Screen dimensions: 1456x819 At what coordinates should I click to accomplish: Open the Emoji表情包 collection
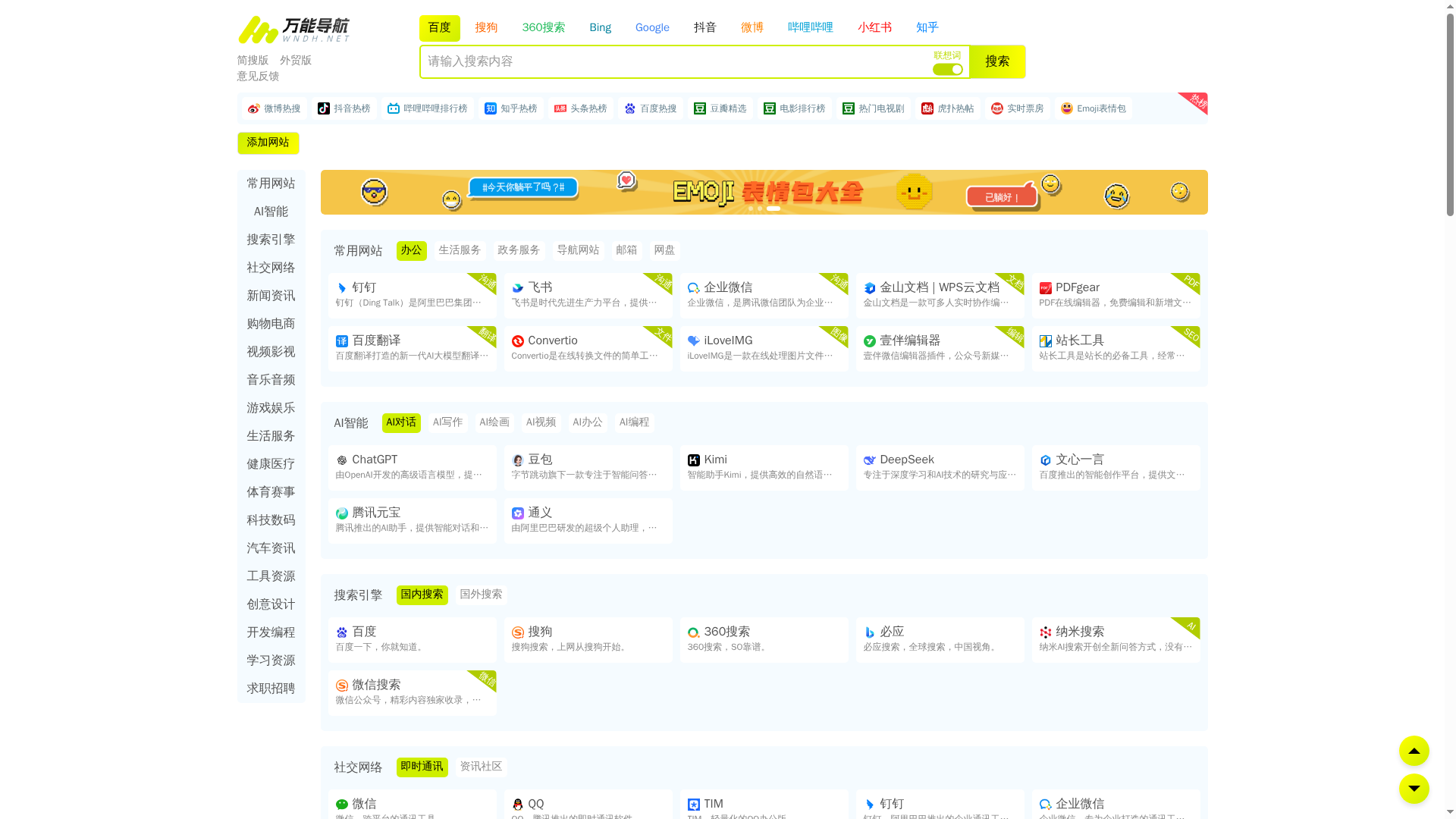pyautogui.click(x=1093, y=108)
